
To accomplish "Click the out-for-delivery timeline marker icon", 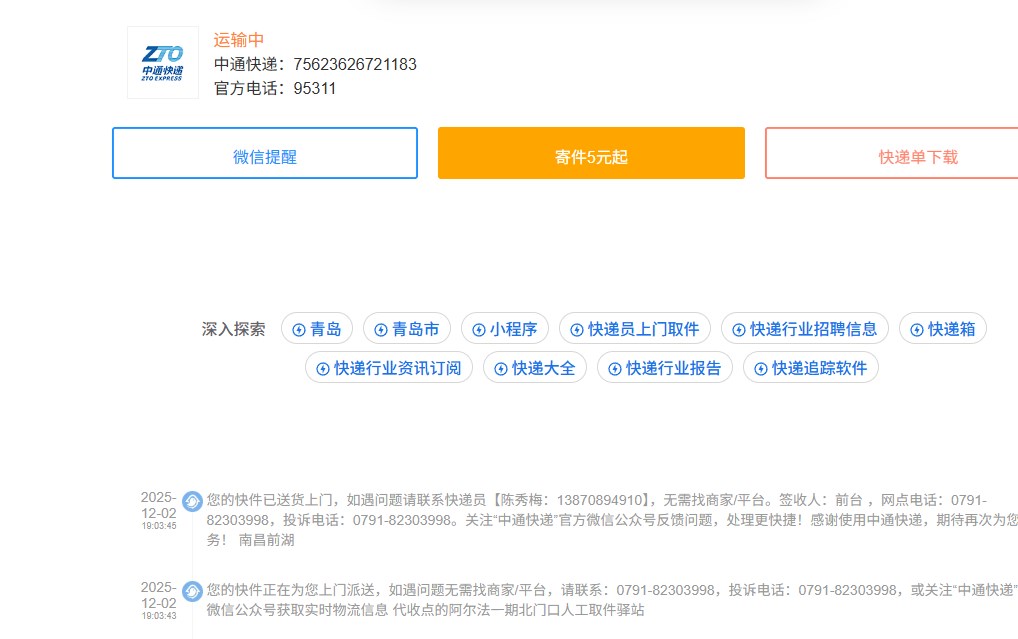I will point(192,591).
